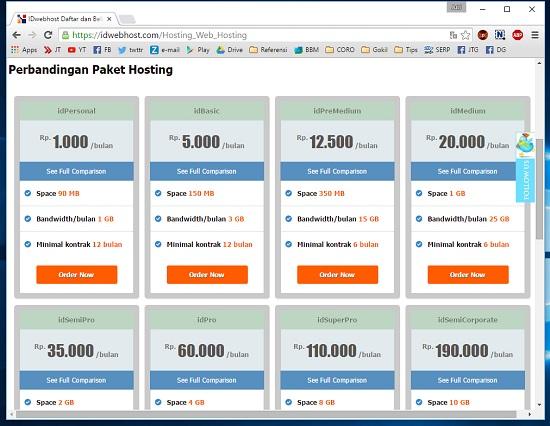Click See Full Comparison for idBasic

(207, 171)
